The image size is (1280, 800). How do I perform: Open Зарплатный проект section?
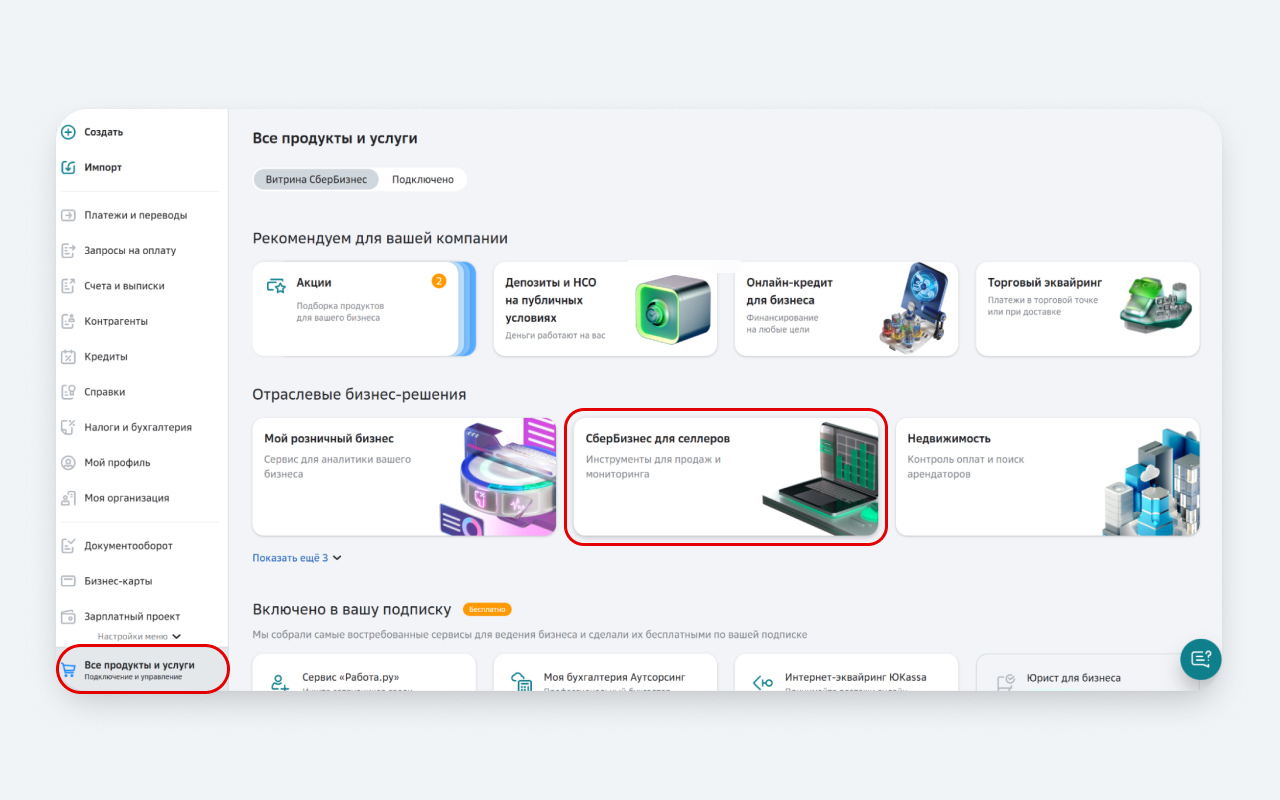pos(132,616)
